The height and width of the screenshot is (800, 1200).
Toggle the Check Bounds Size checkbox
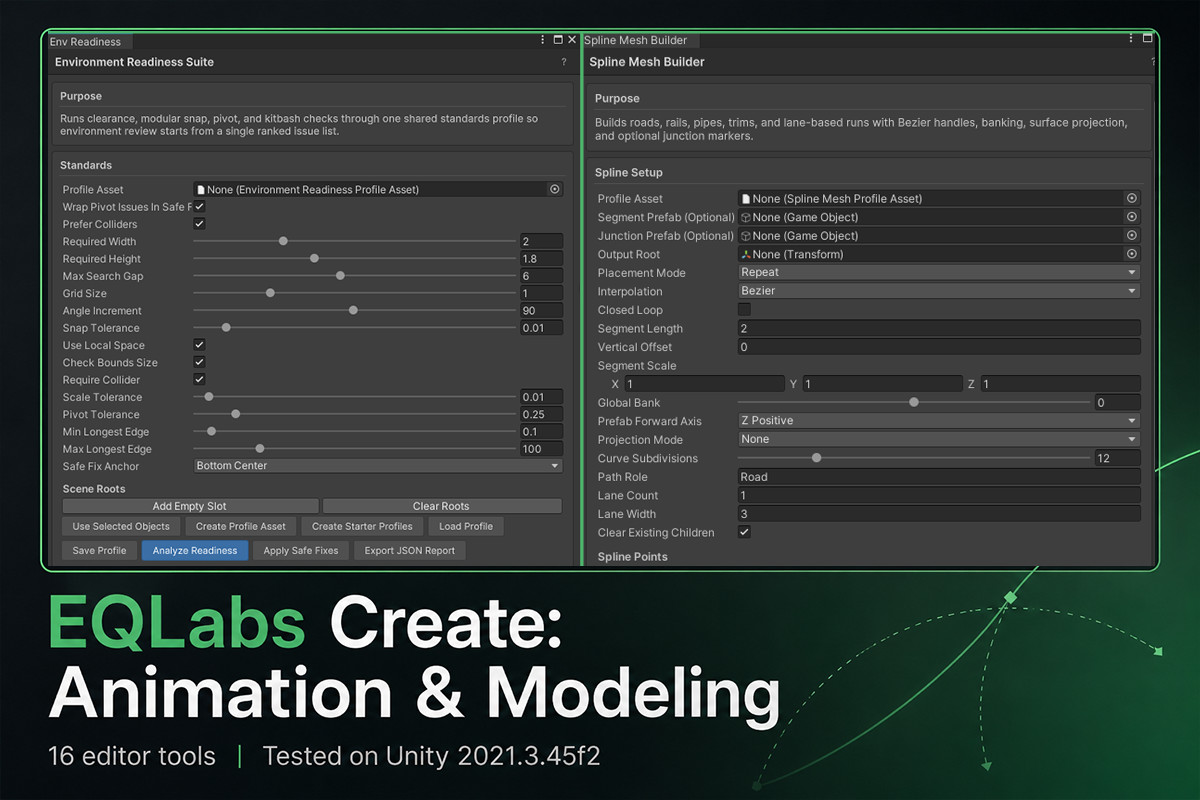click(199, 362)
